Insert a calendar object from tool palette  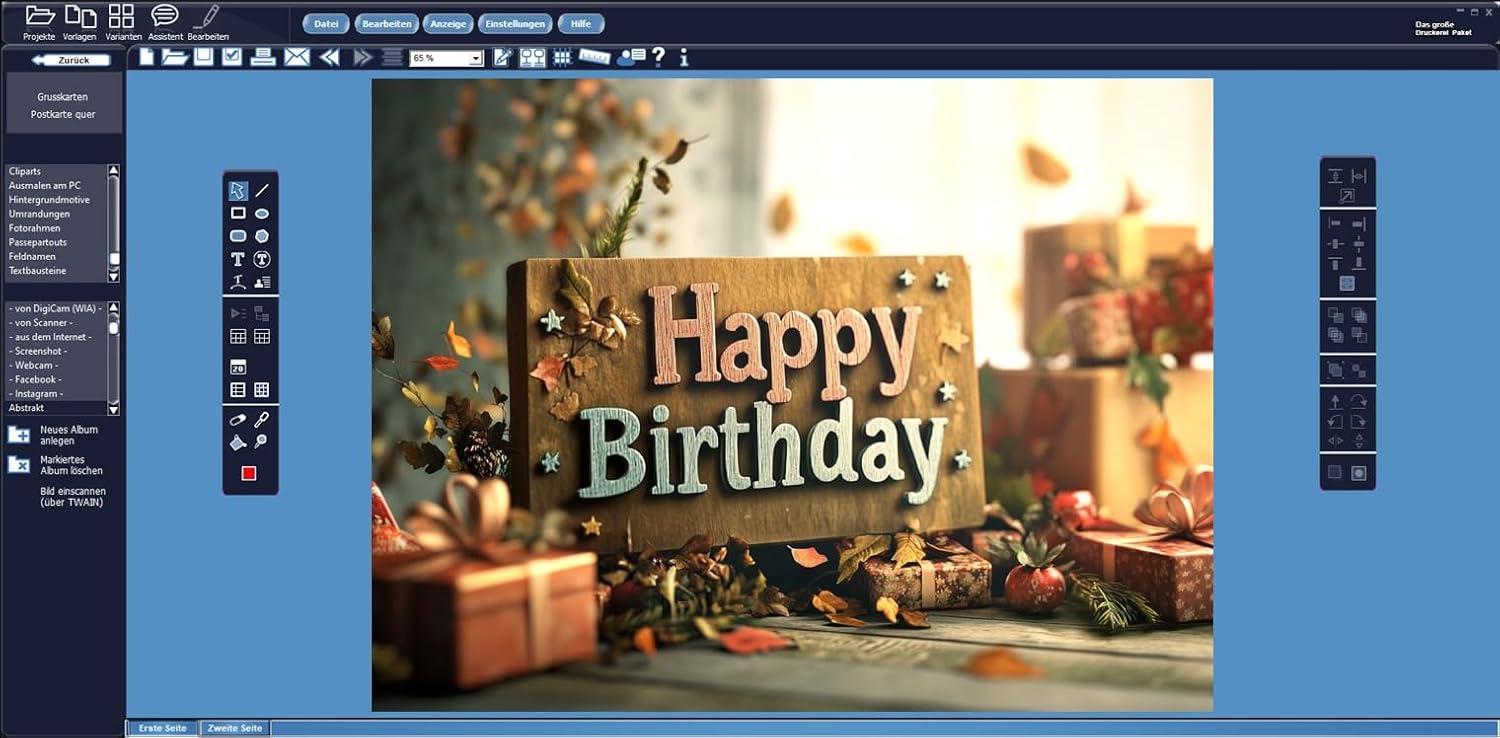tap(238, 367)
